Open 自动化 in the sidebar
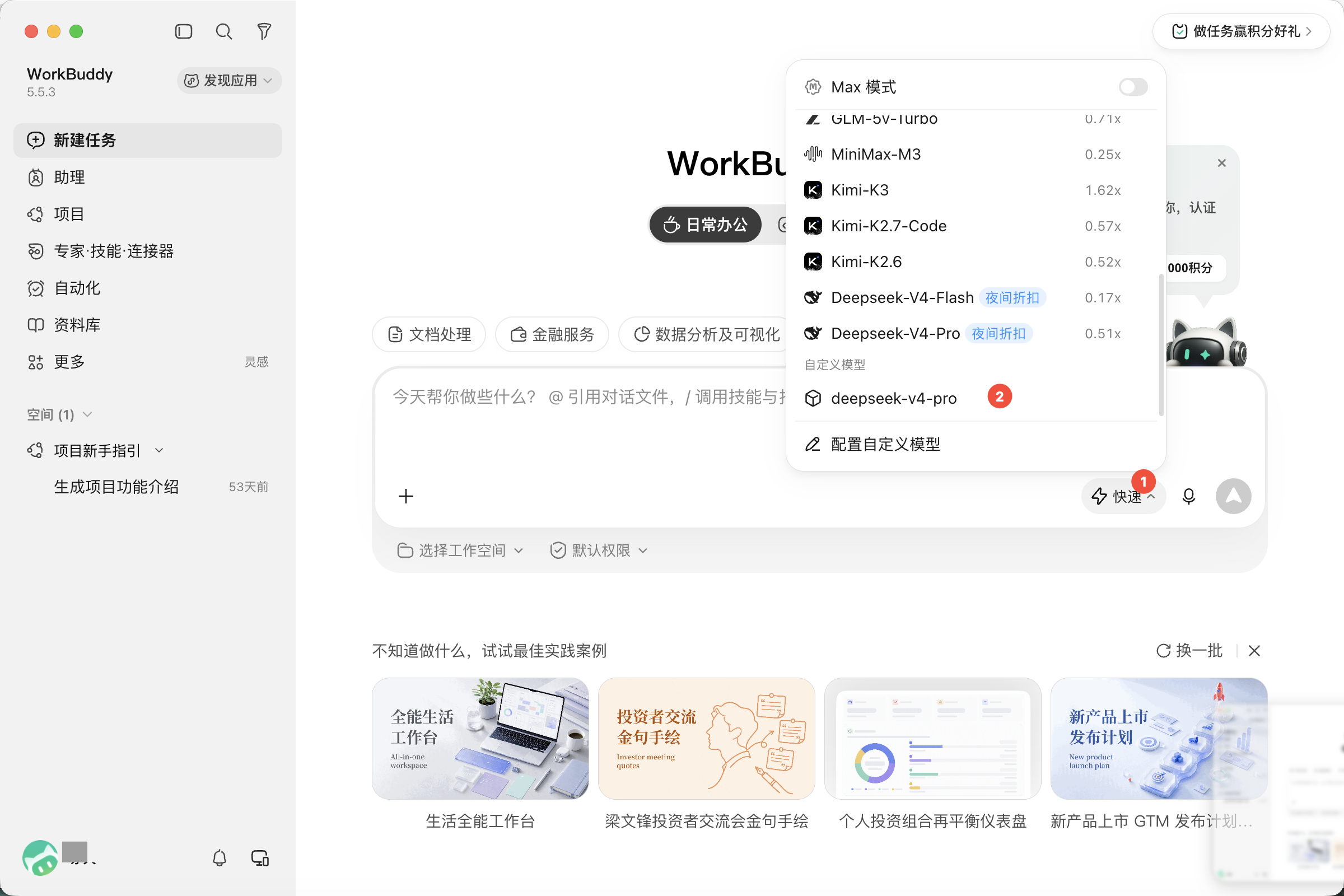The width and height of the screenshot is (1344, 896). [x=148, y=288]
